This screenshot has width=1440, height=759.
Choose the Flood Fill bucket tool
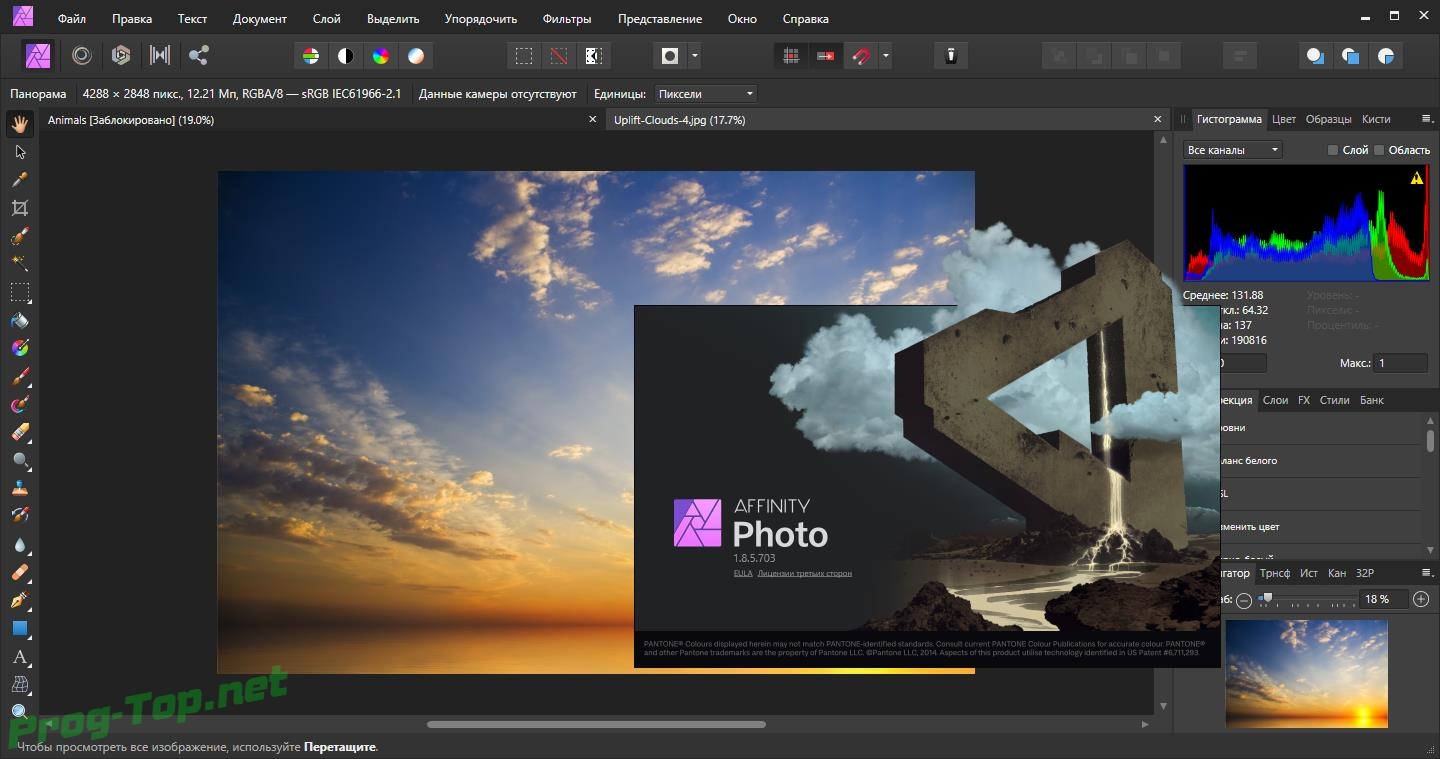tap(19, 321)
